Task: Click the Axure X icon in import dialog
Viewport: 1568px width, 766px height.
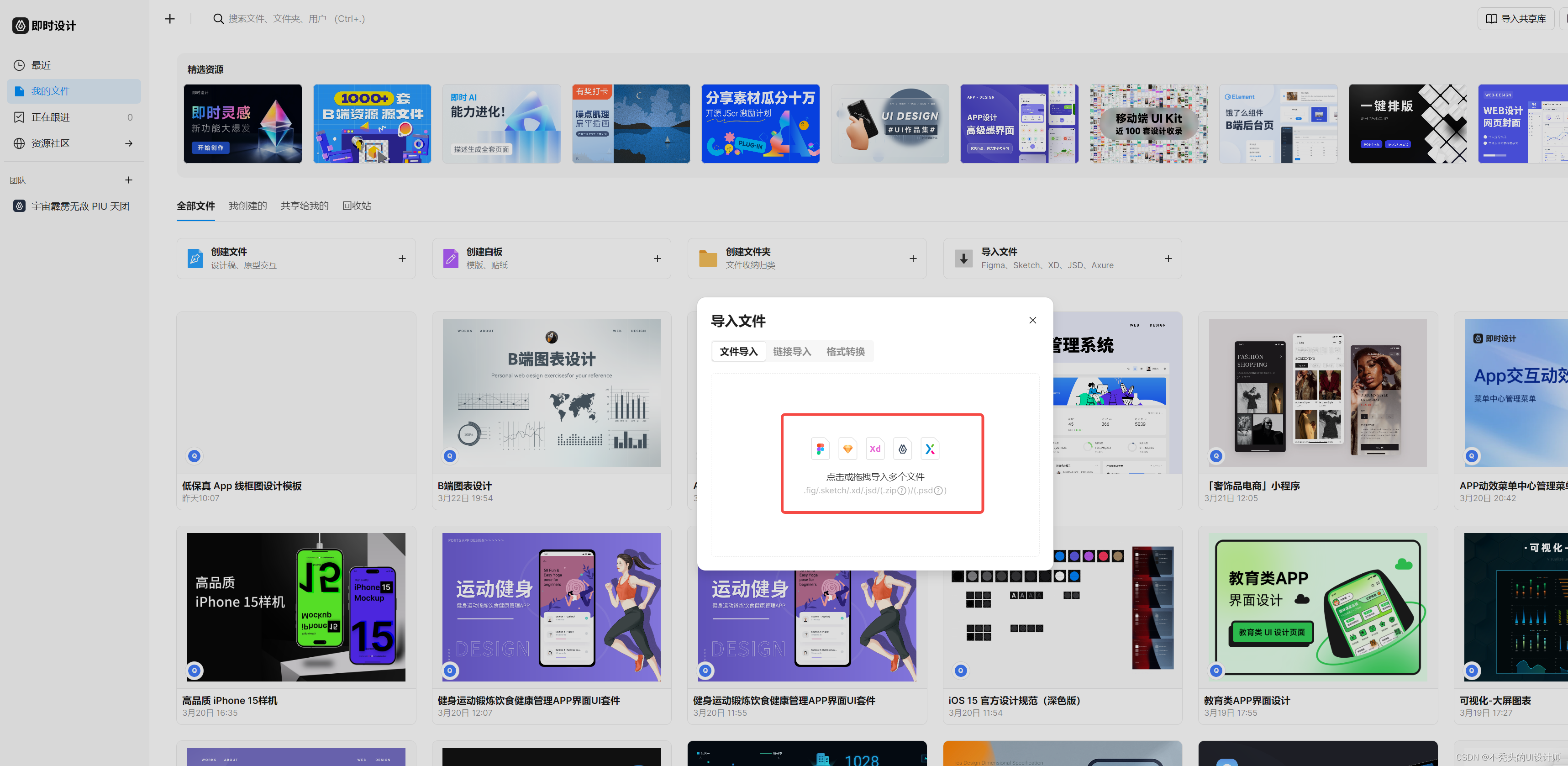Action: pos(930,449)
